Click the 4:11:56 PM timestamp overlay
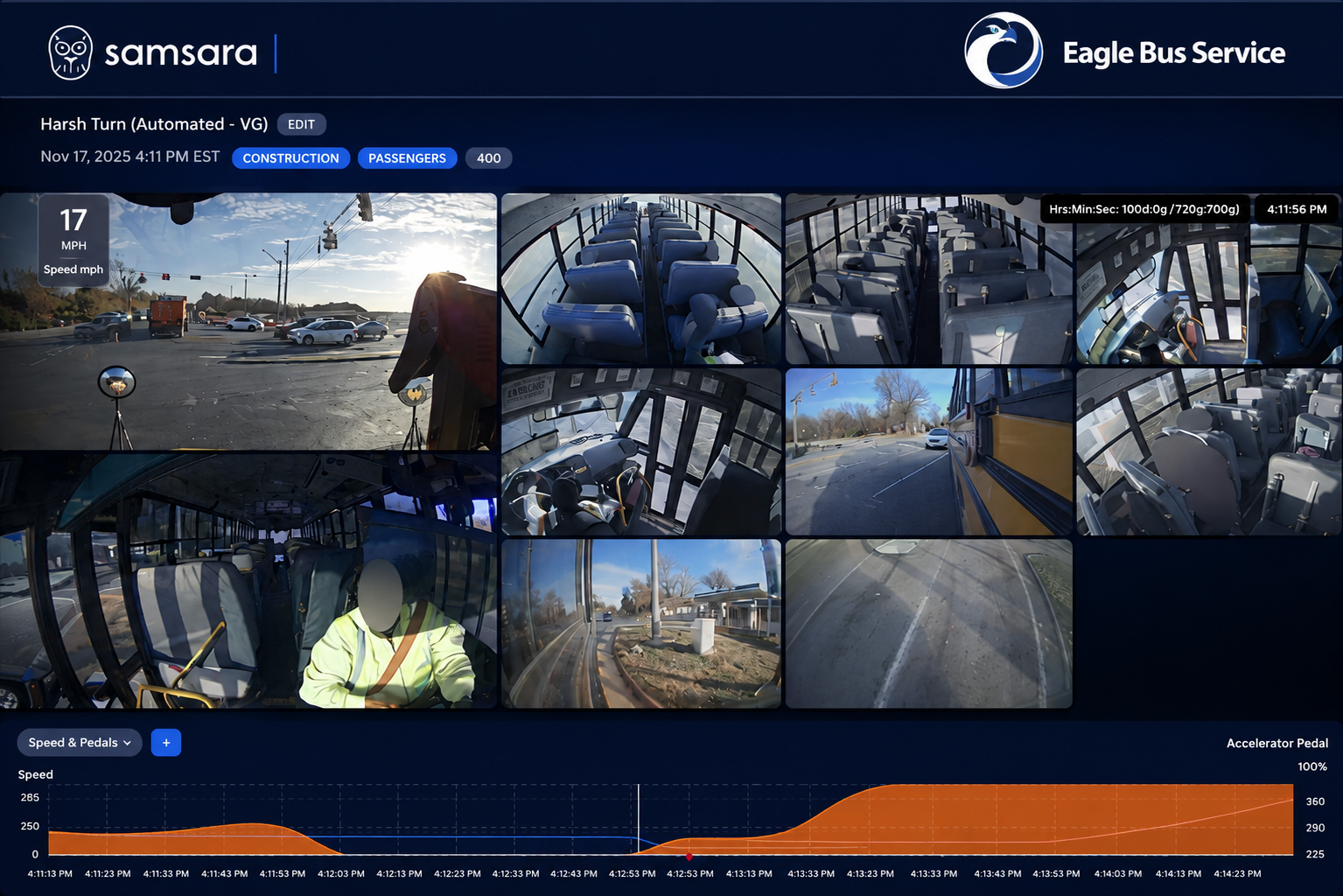The width and height of the screenshot is (1343, 896). click(1297, 209)
